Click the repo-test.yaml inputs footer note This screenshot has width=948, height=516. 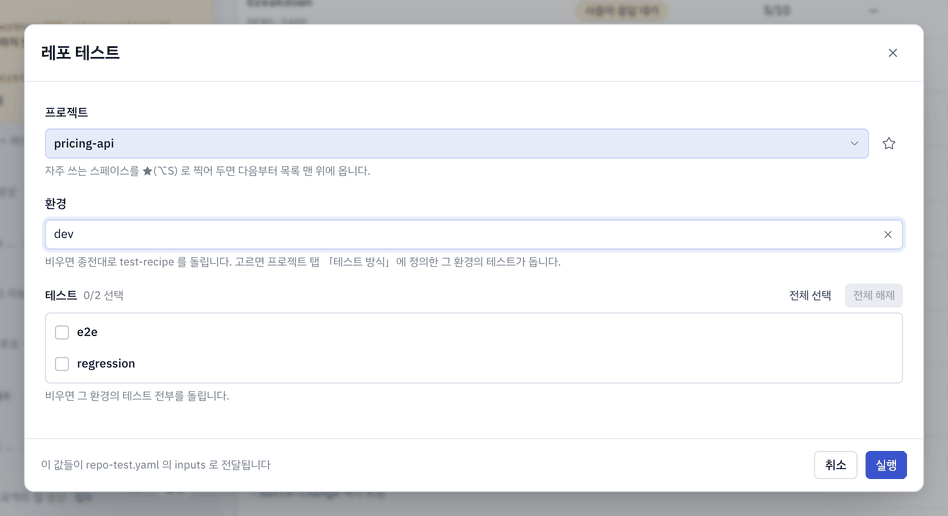[156, 465]
